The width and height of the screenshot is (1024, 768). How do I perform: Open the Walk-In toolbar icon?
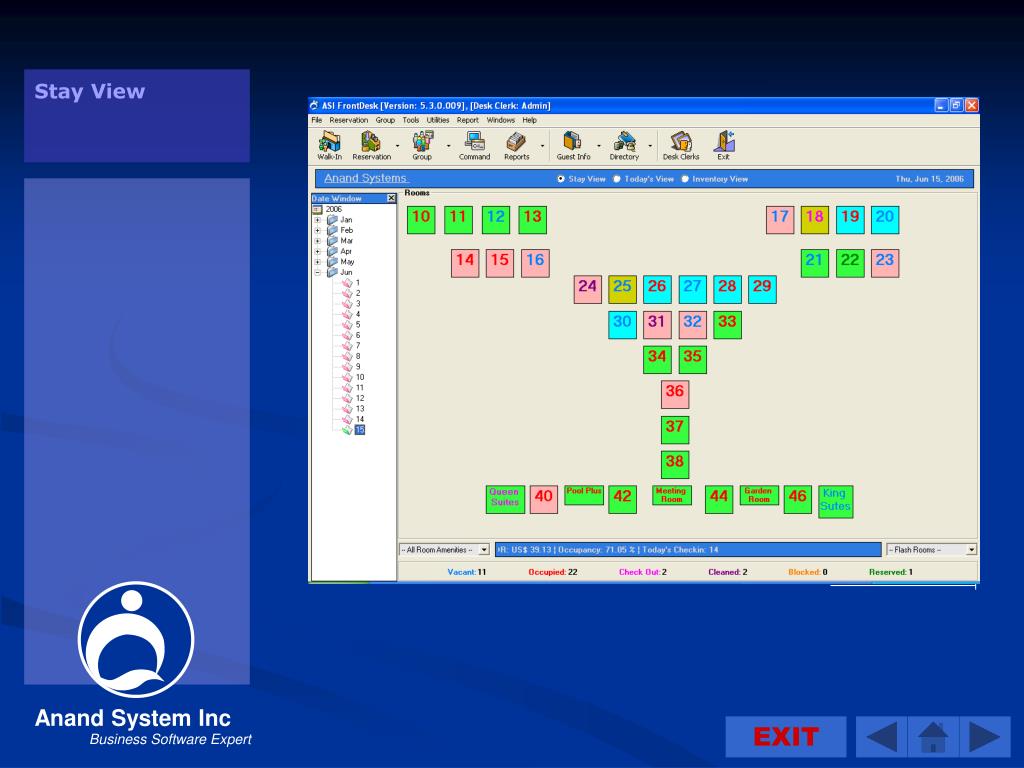point(329,145)
